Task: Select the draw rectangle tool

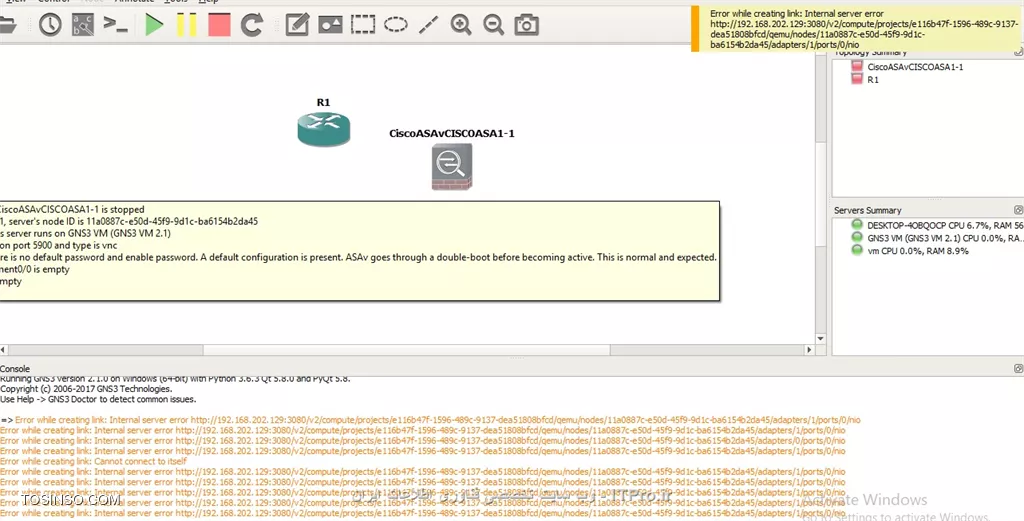Action: coord(363,25)
